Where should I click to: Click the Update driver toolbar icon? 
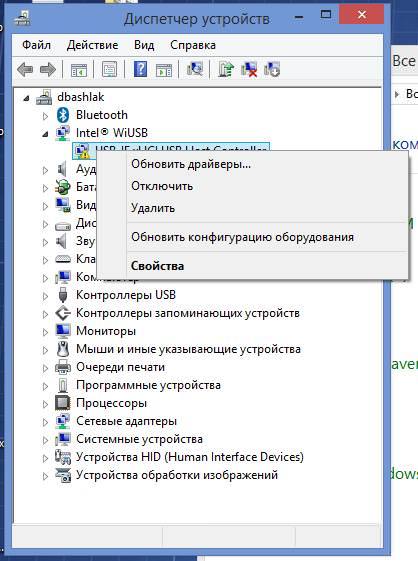point(226,69)
